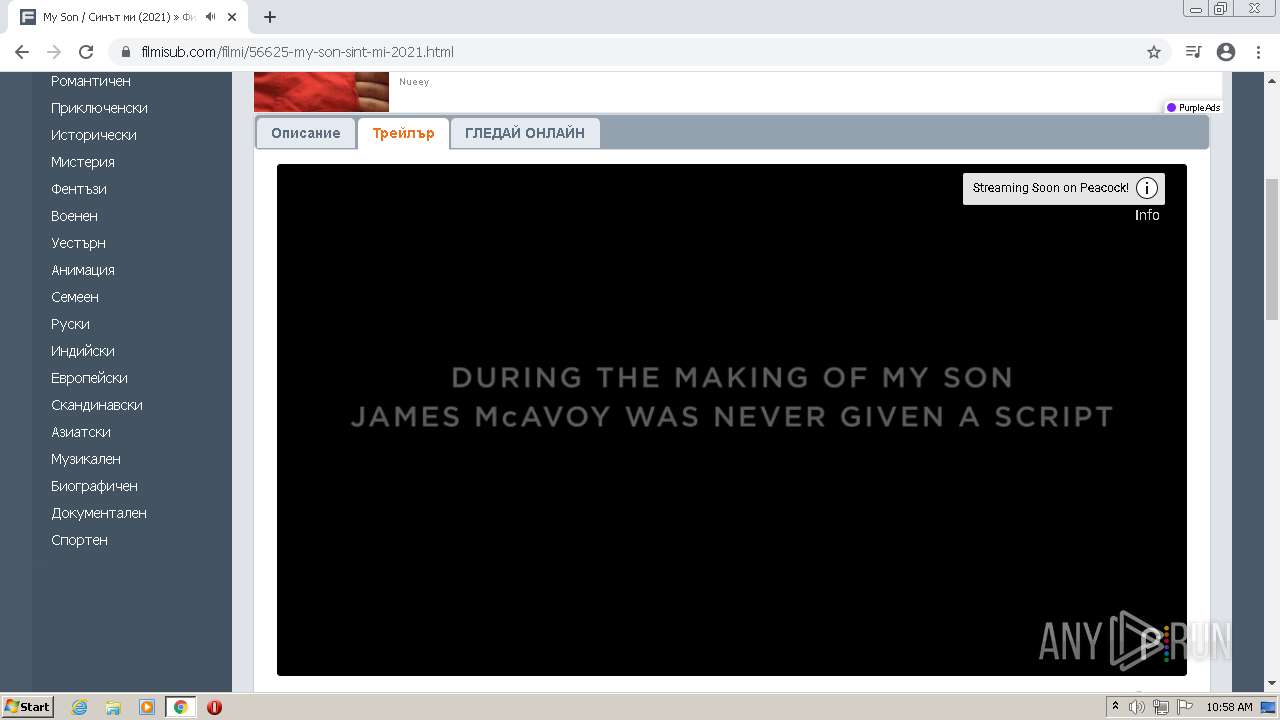Open Opera browser taskbar icon

point(214,707)
